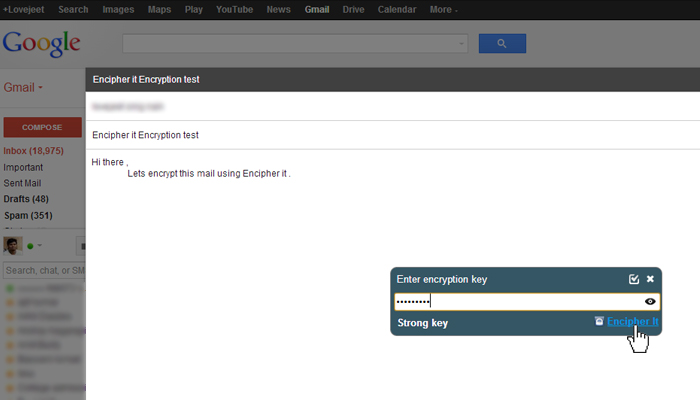Click the message body starting Hi there
This screenshot has width=700, height=400.
pos(191,168)
